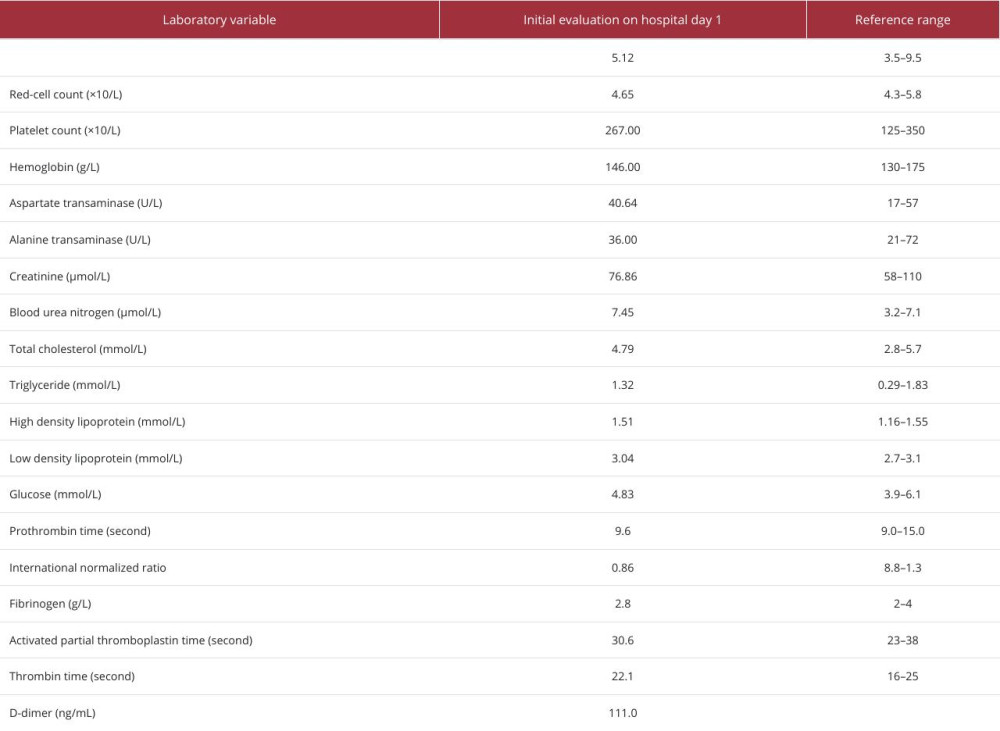Click the 'Aspartate transaminase (U/L)' label
The height and width of the screenshot is (731, 1000).
[85, 203]
